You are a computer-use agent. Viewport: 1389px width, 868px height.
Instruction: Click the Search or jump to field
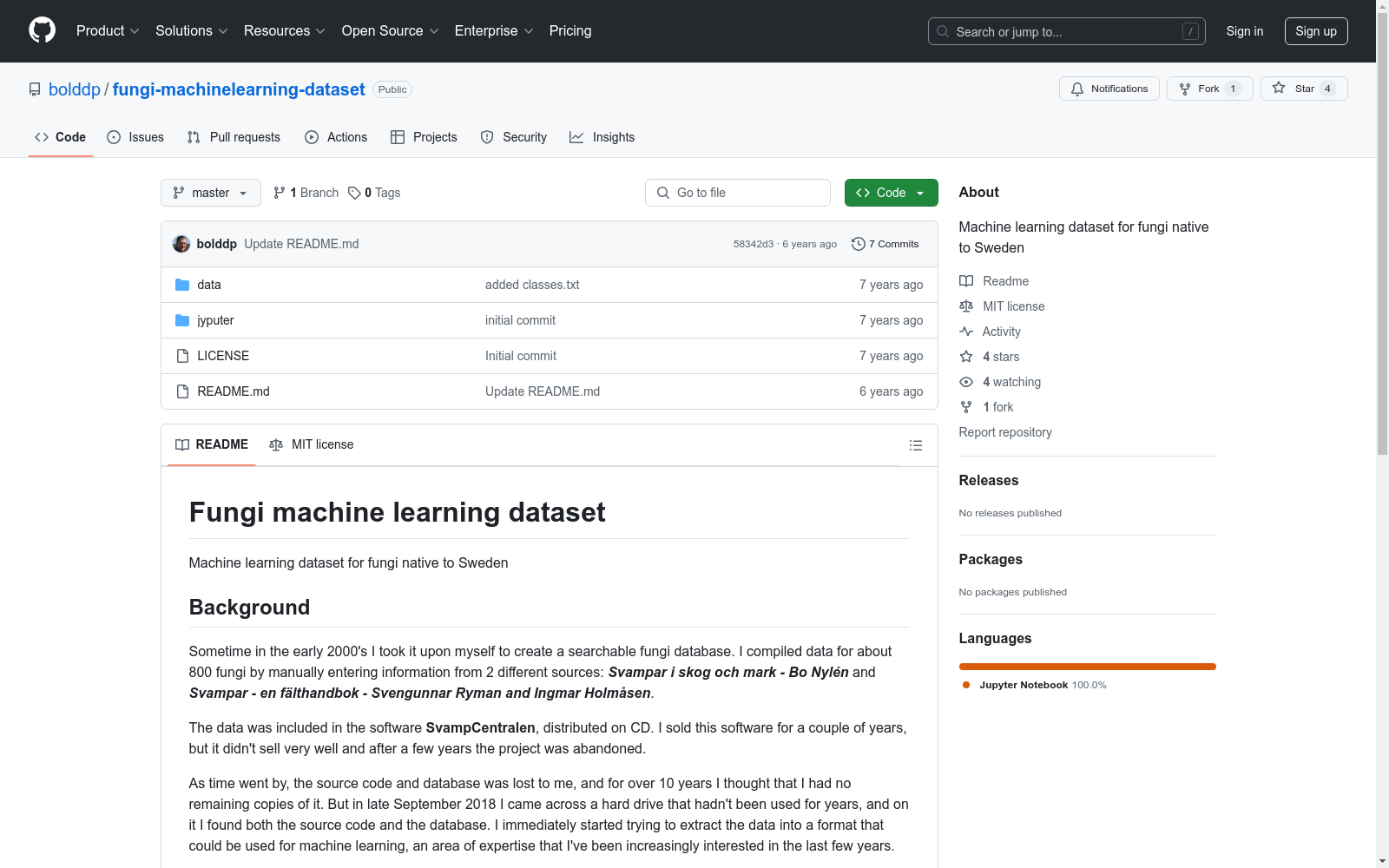click(1067, 31)
